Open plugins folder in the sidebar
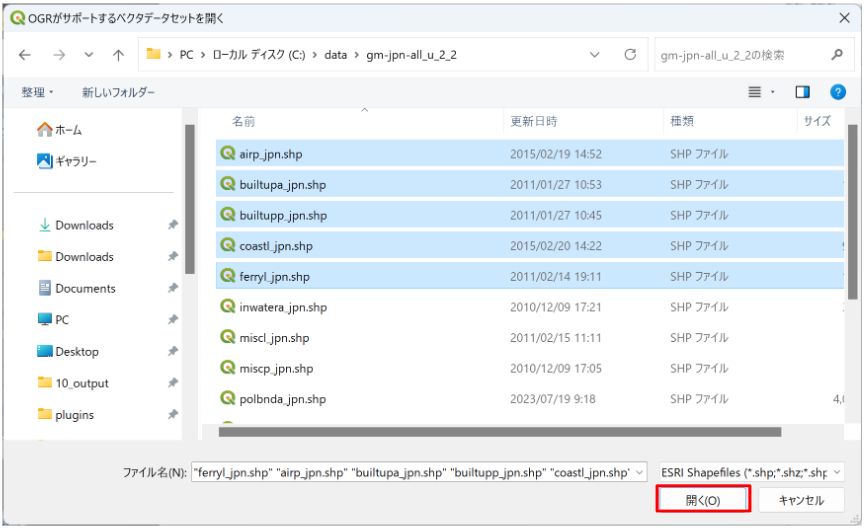The width and height of the screenshot is (866, 531). [x=66, y=415]
